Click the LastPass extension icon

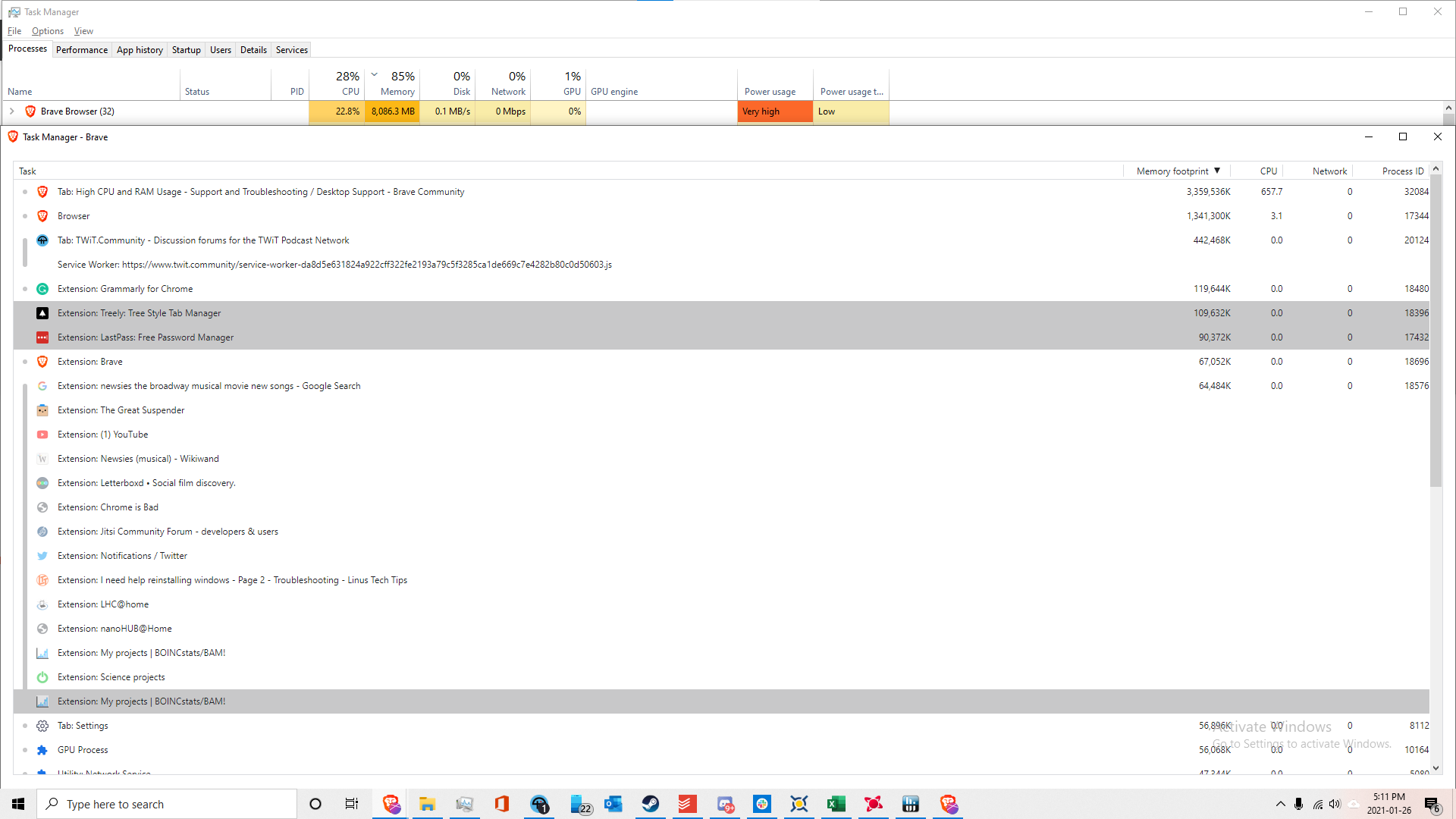[x=42, y=337]
